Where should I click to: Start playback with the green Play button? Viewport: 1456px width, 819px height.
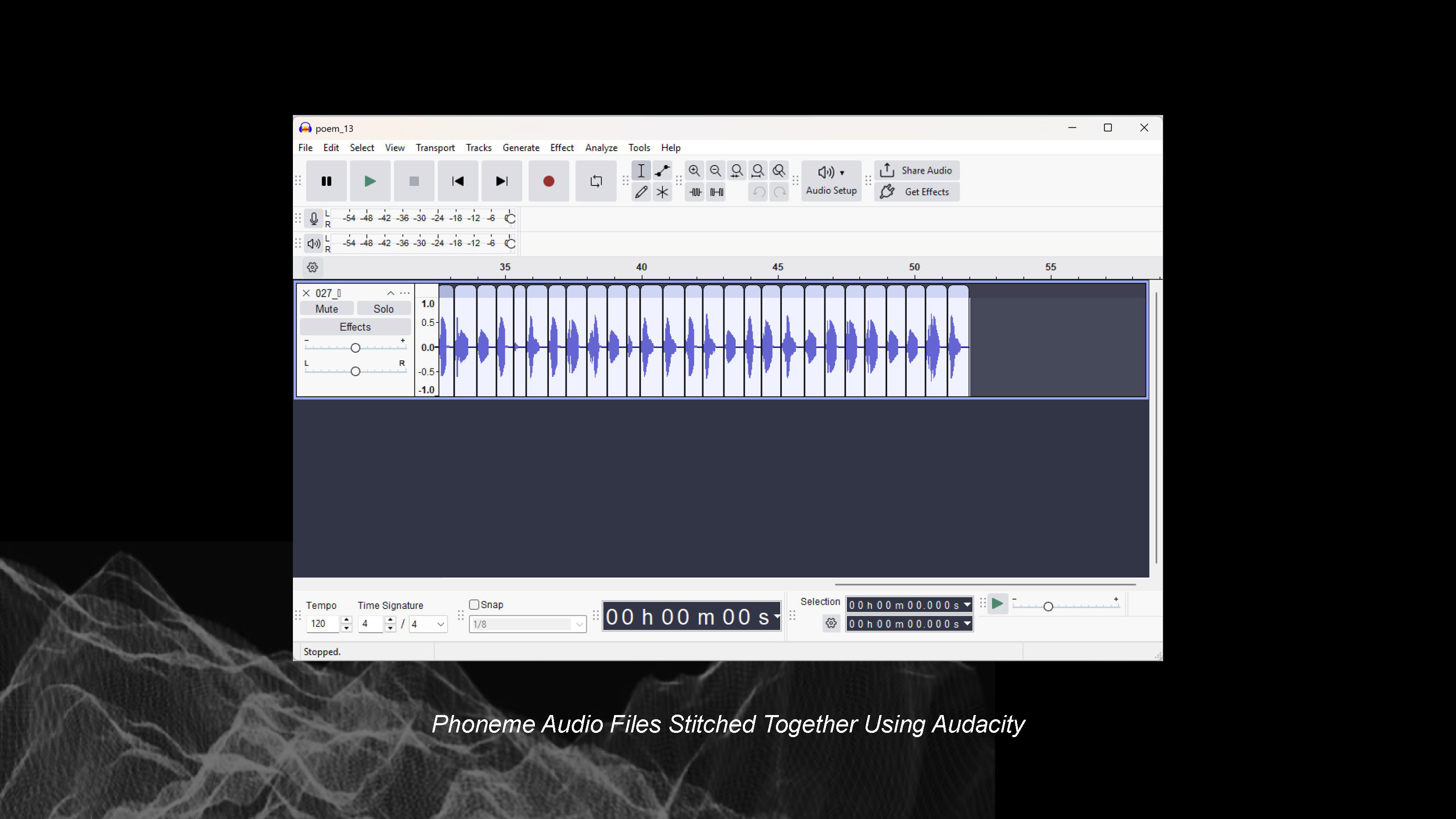click(370, 181)
